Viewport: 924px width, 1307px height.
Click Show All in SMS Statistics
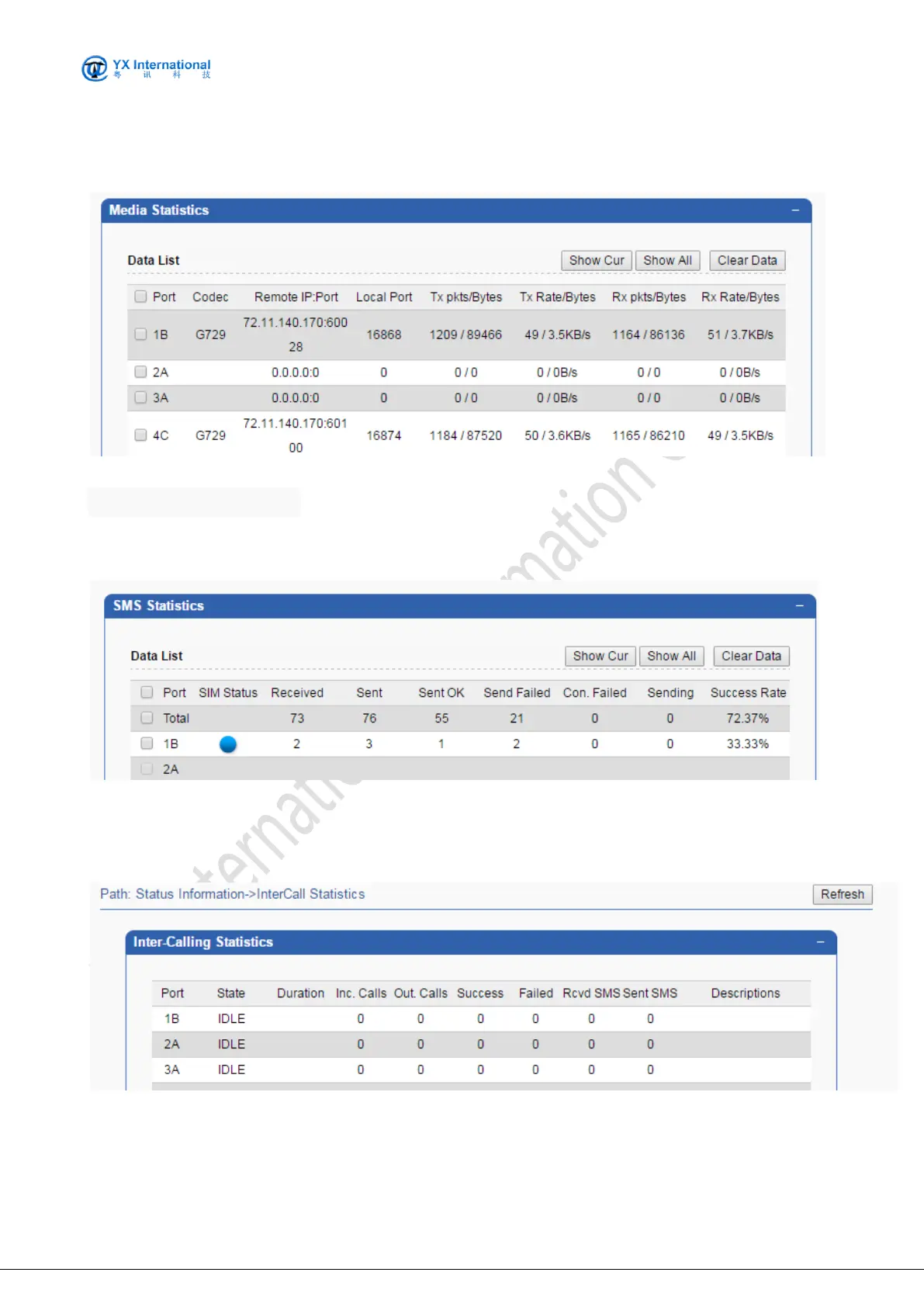671,657
